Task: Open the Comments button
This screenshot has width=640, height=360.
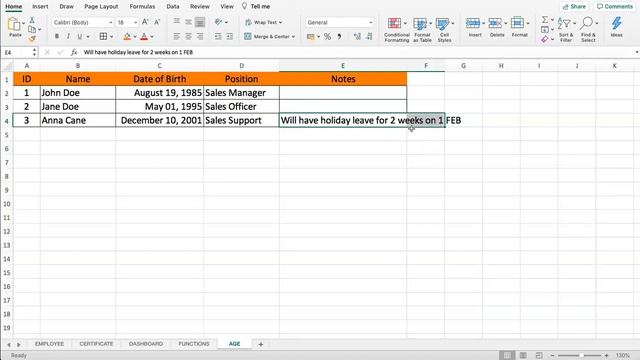Action: [x=615, y=7]
